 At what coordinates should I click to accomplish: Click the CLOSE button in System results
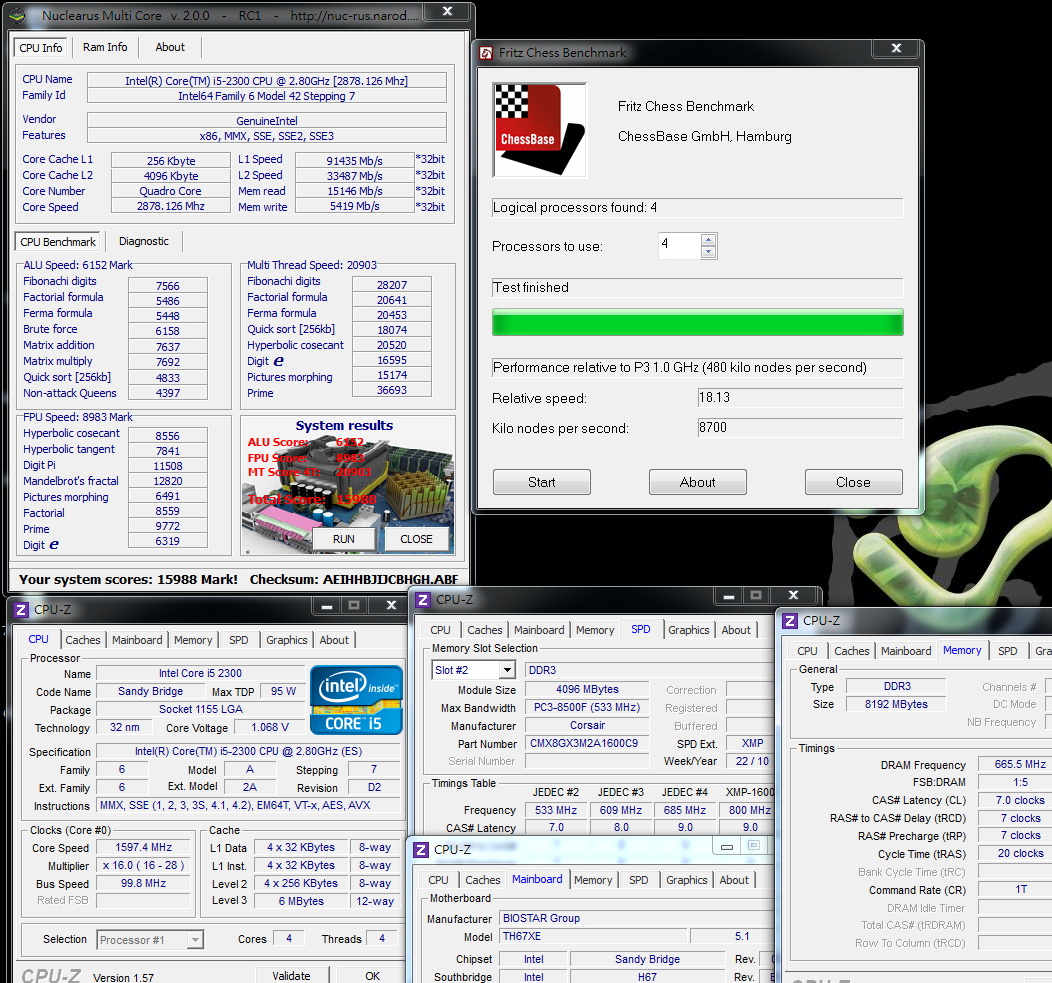tap(416, 539)
